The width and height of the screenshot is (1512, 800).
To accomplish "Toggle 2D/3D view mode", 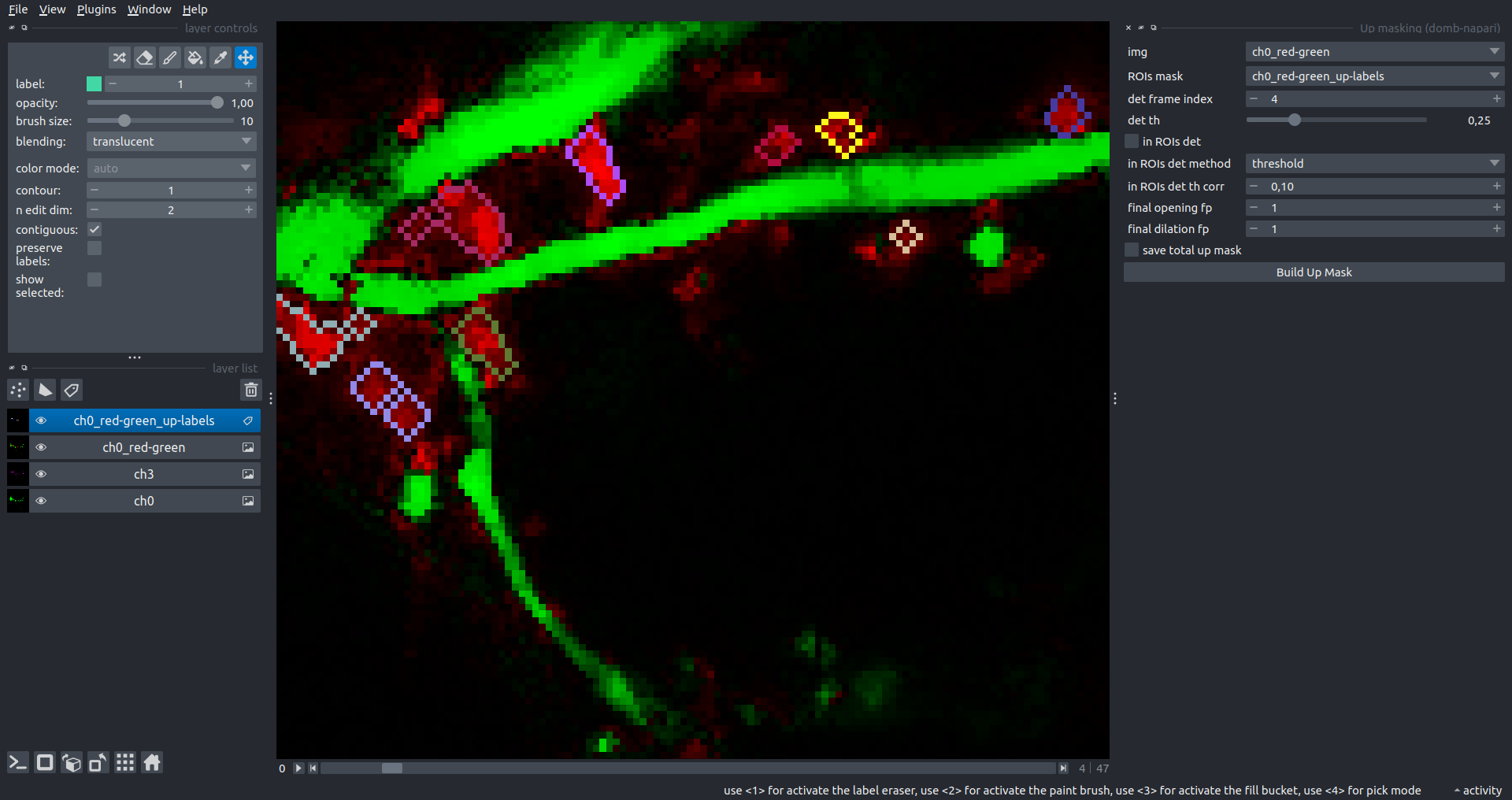I will 45,762.
